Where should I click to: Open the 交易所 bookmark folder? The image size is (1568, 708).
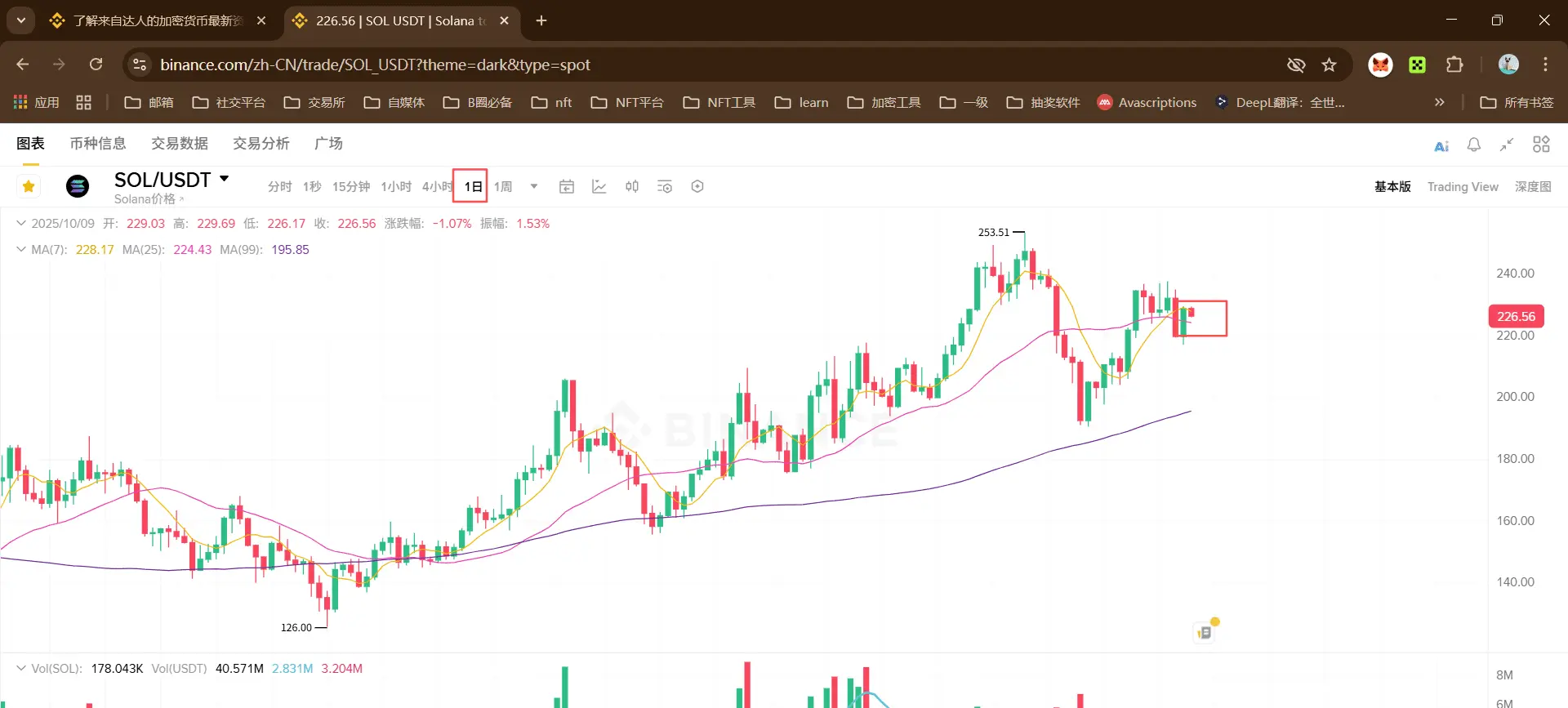click(x=314, y=102)
